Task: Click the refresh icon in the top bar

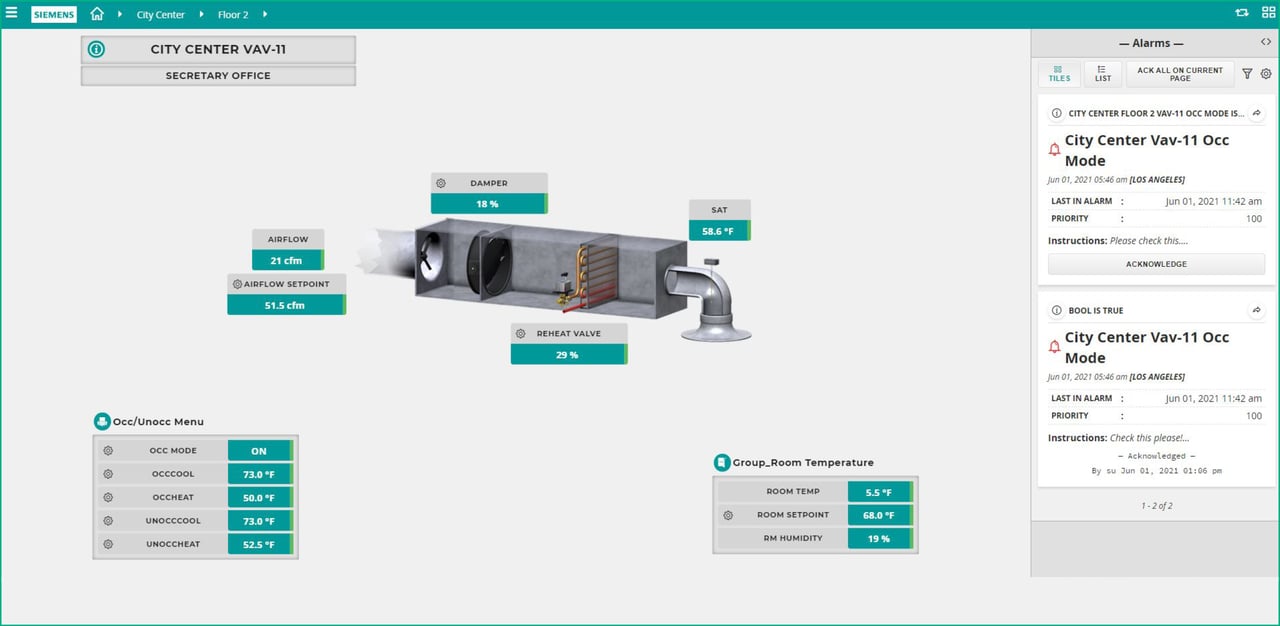Action: [x=1240, y=13]
